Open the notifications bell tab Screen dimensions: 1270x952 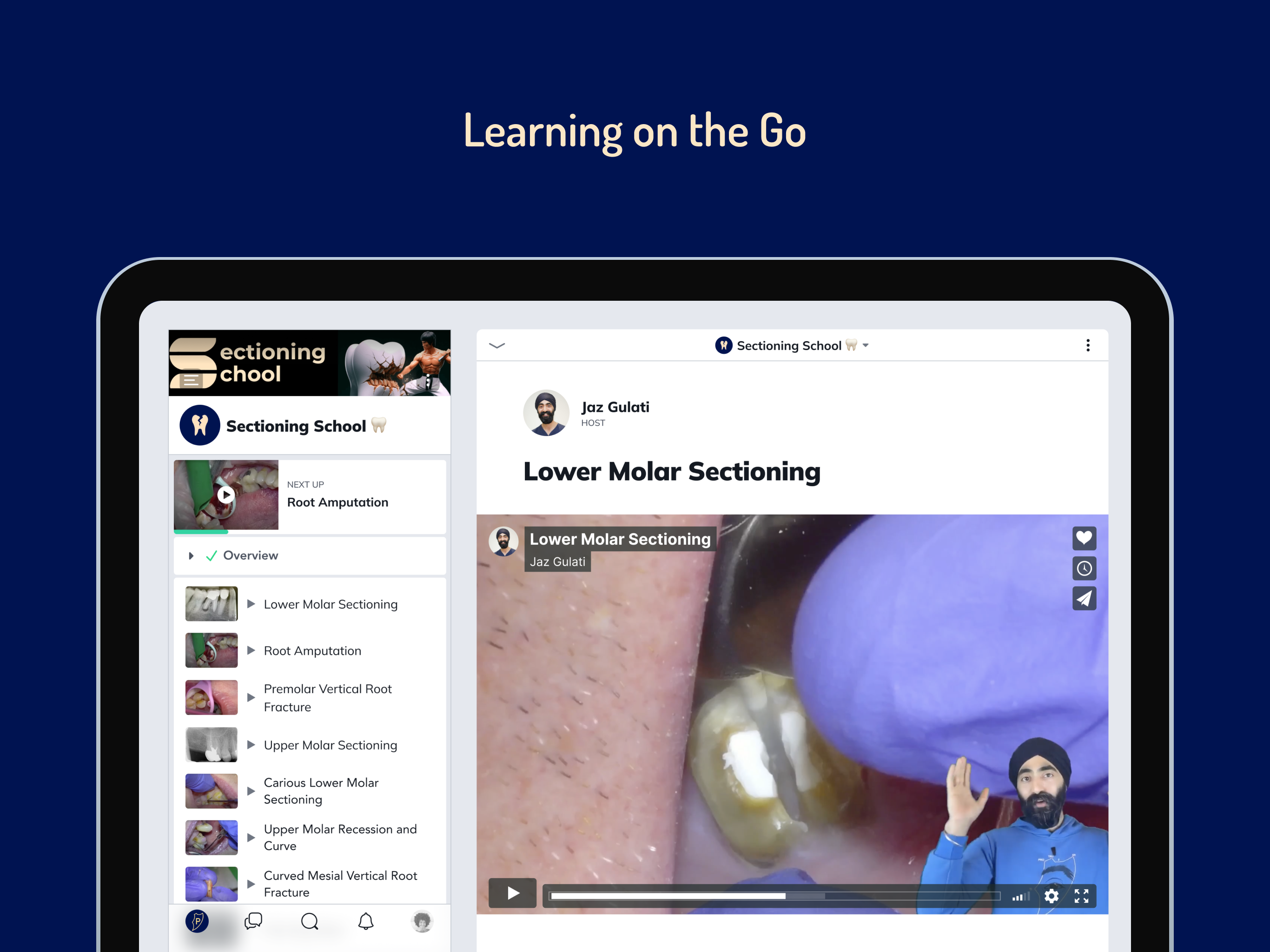tap(366, 921)
